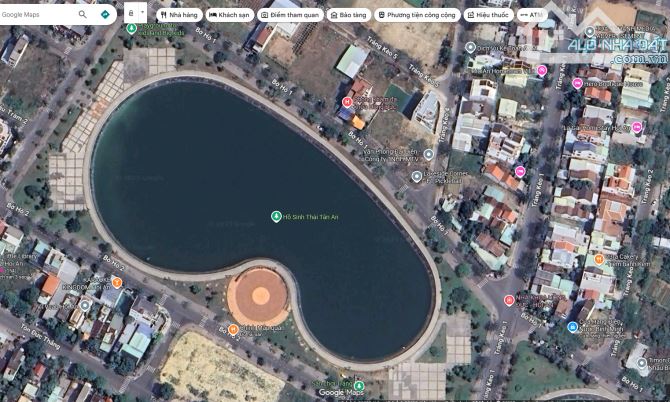Viewport: 670px width, 402px height.
Task: Toggle the ATM filter chip
Action: coord(532,16)
